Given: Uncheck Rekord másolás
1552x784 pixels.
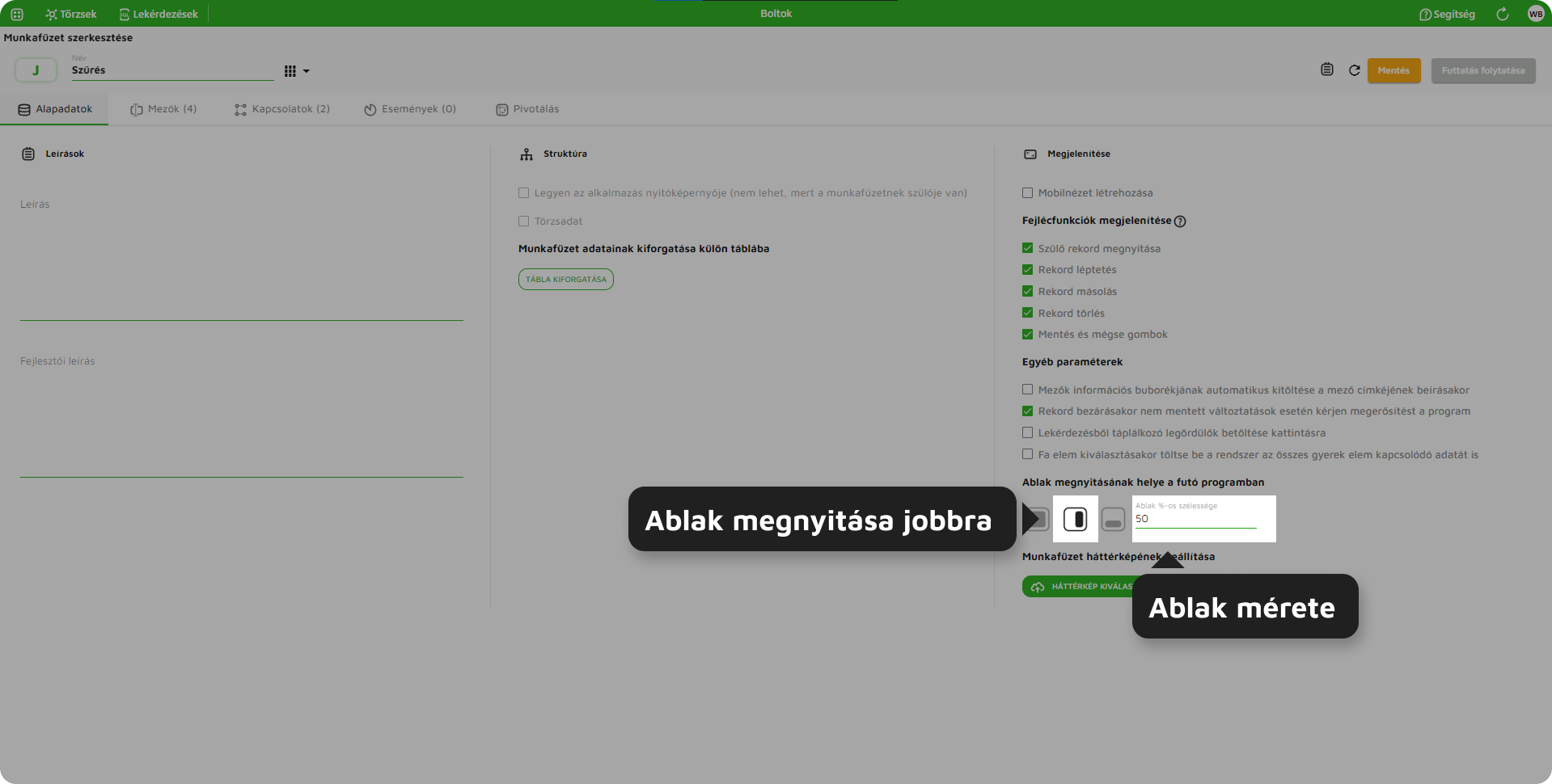Looking at the screenshot, I should click(x=1027, y=292).
